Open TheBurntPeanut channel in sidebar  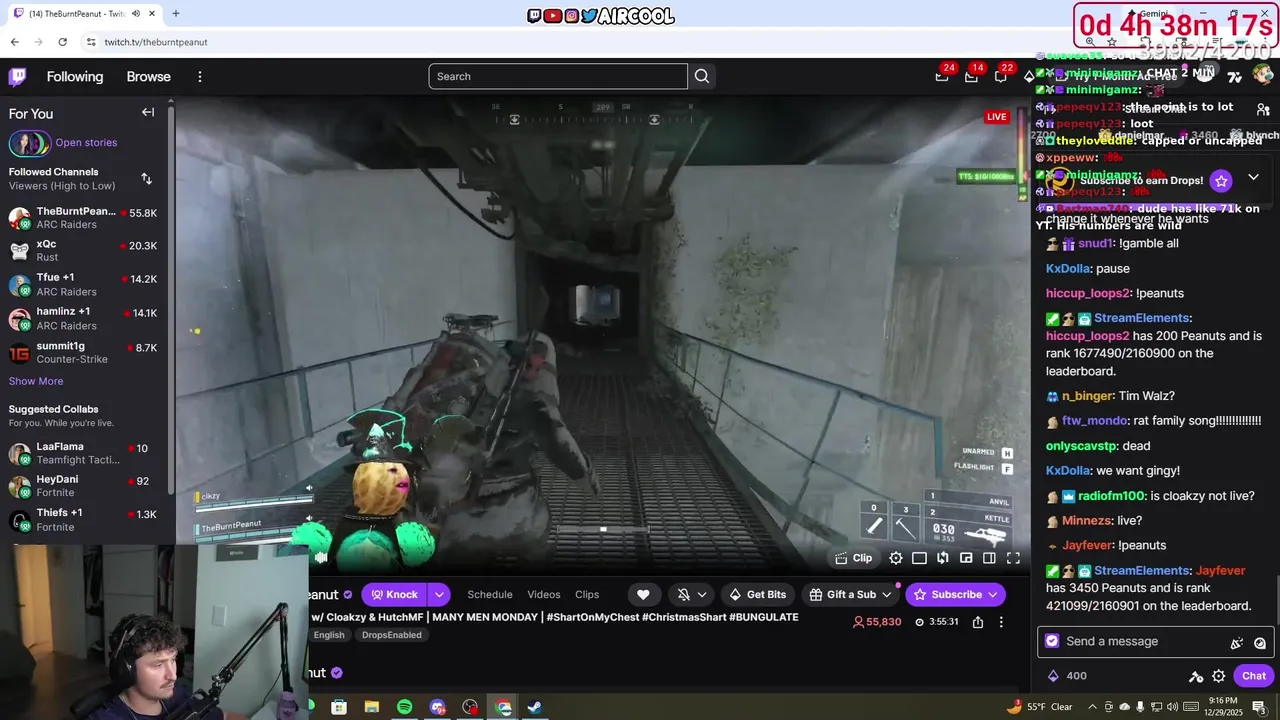coord(83,218)
